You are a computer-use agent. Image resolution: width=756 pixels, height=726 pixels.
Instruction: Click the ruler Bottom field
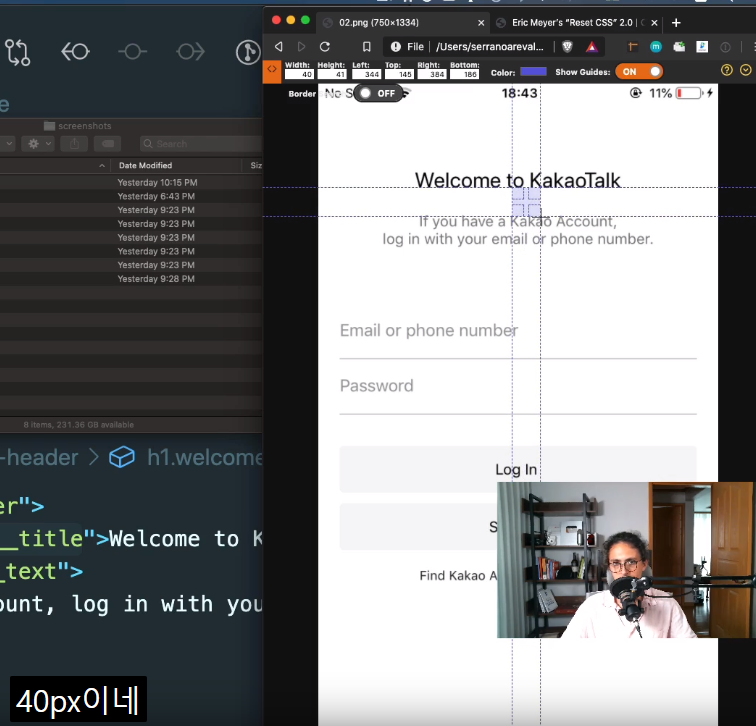[464, 74]
